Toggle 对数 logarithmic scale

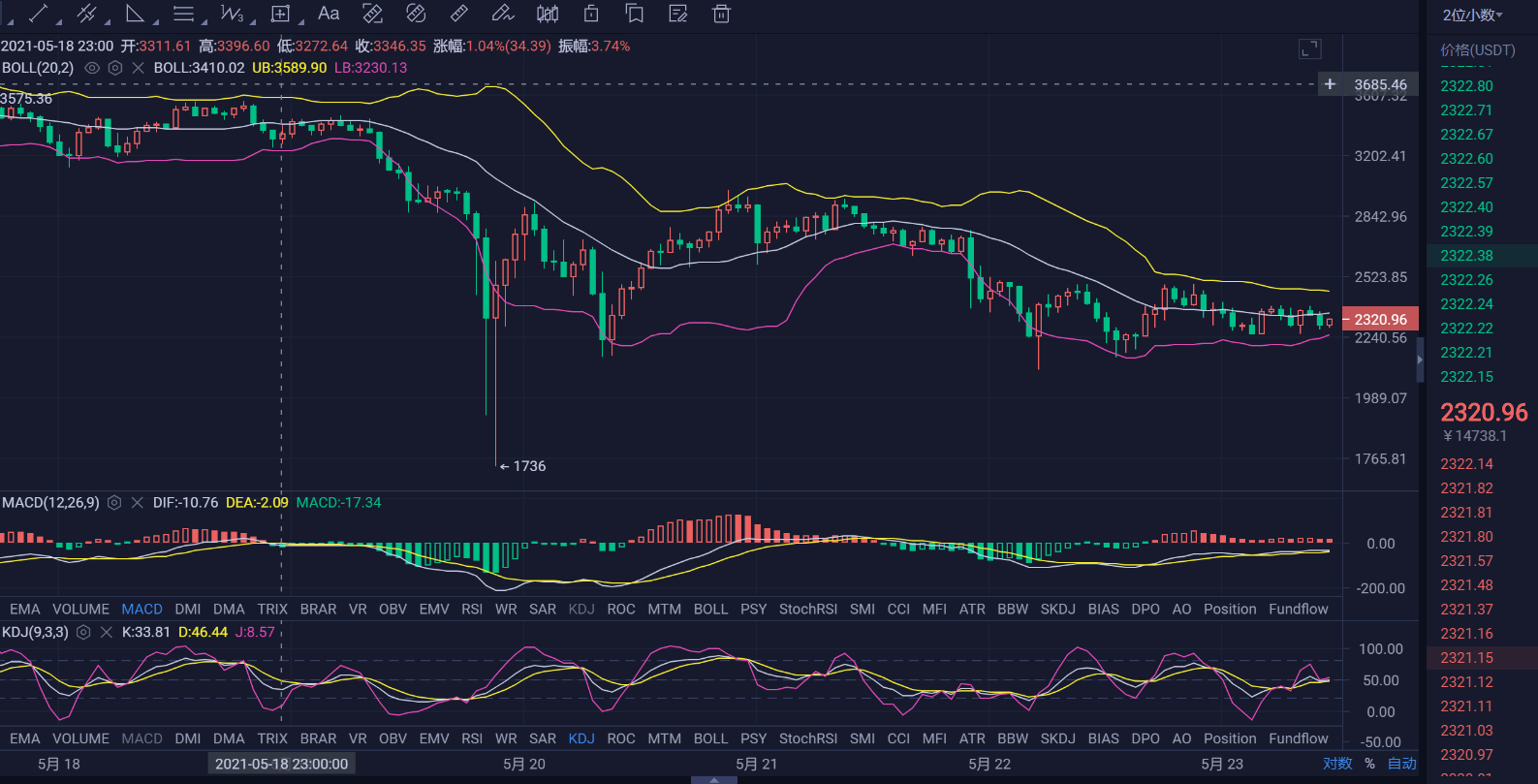pos(1337,764)
